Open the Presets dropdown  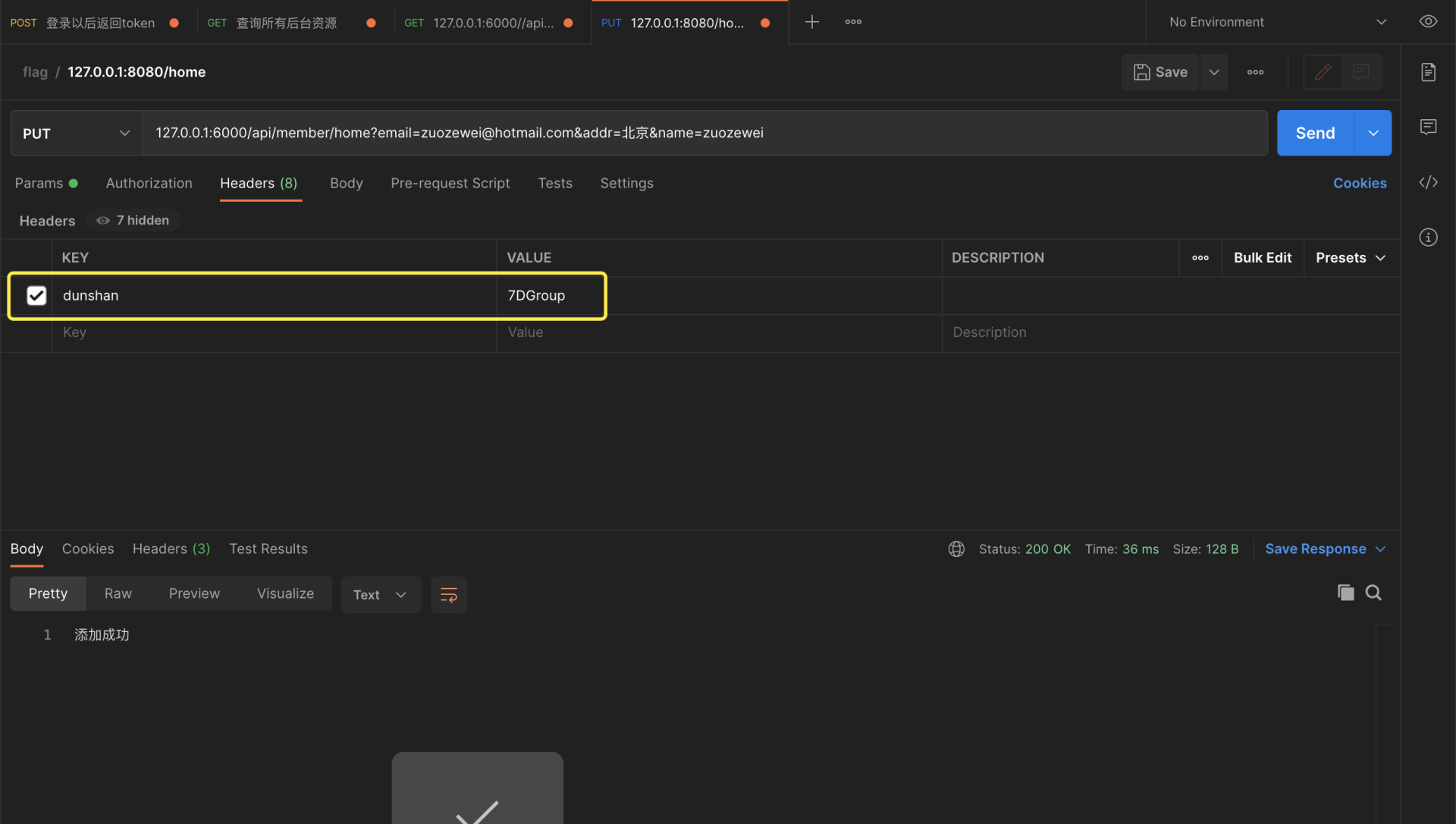pyautogui.click(x=1351, y=258)
